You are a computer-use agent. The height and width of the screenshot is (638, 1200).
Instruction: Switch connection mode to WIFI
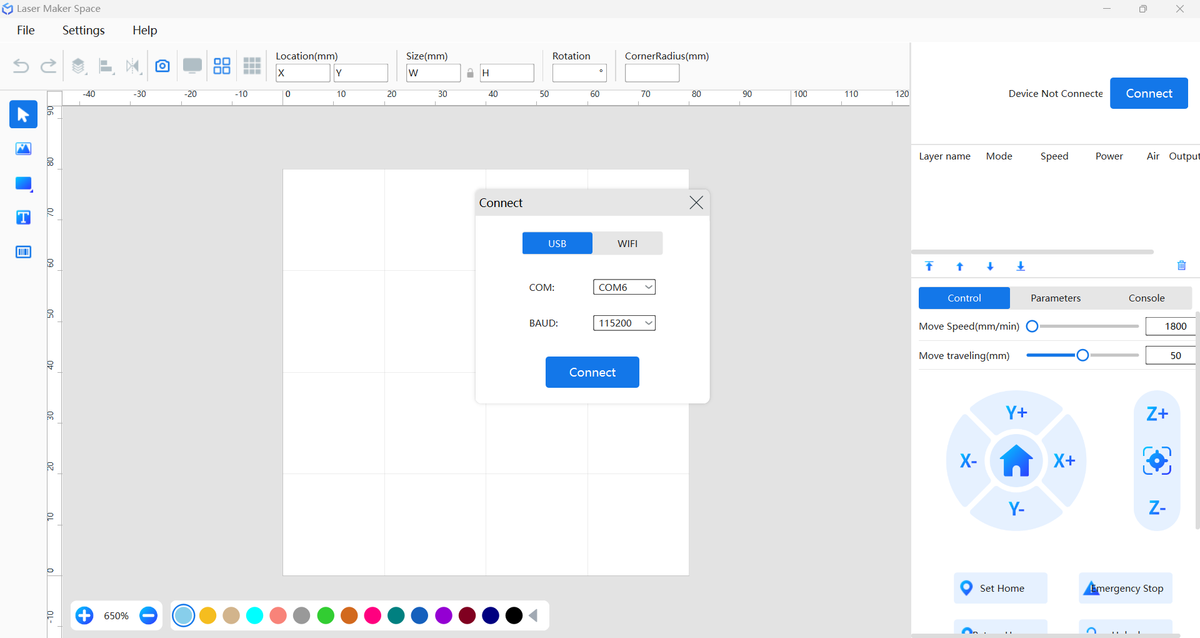pyautogui.click(x=627, y=244)
